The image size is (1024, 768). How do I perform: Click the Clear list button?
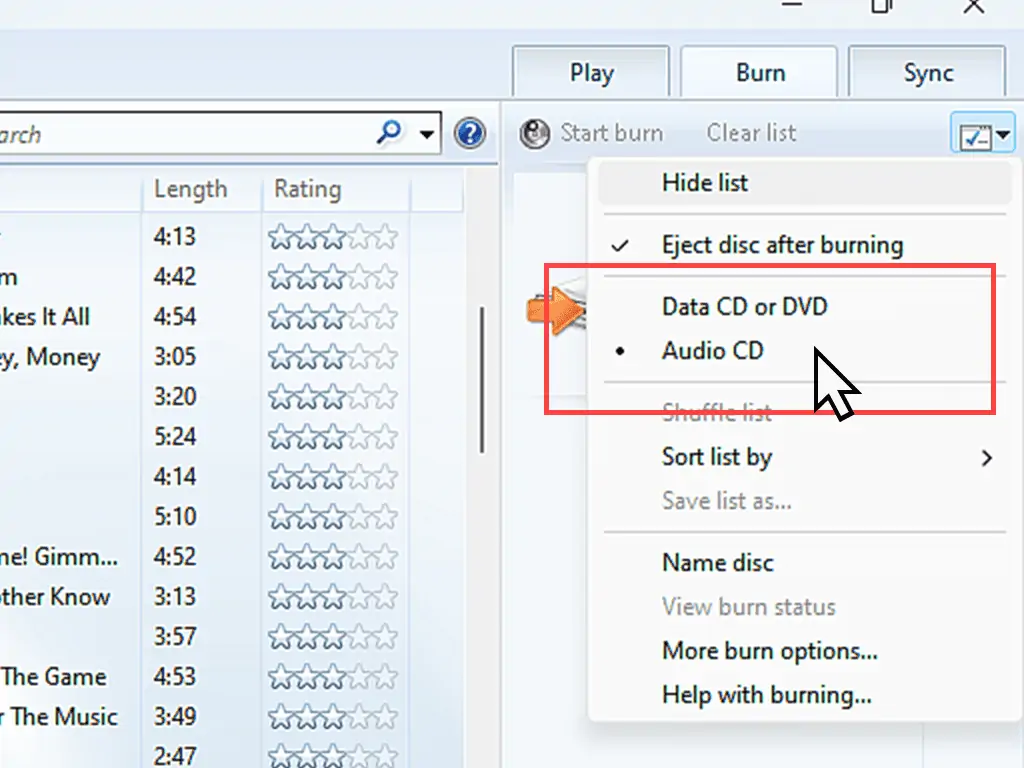pos(751,133)
